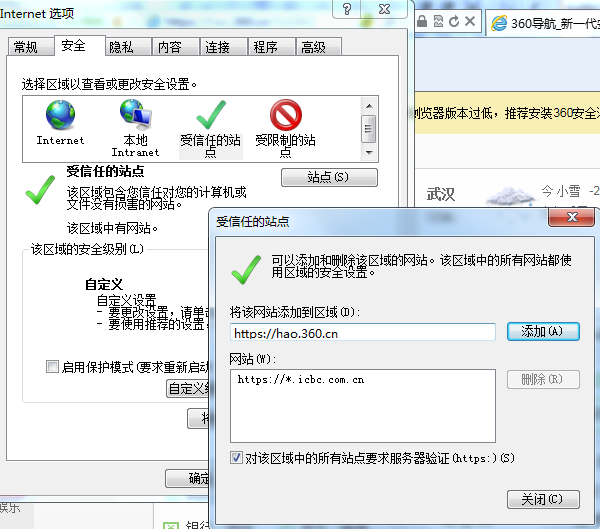
Task: Click the zone list scrollbar thumb
Action: [369, 129]
